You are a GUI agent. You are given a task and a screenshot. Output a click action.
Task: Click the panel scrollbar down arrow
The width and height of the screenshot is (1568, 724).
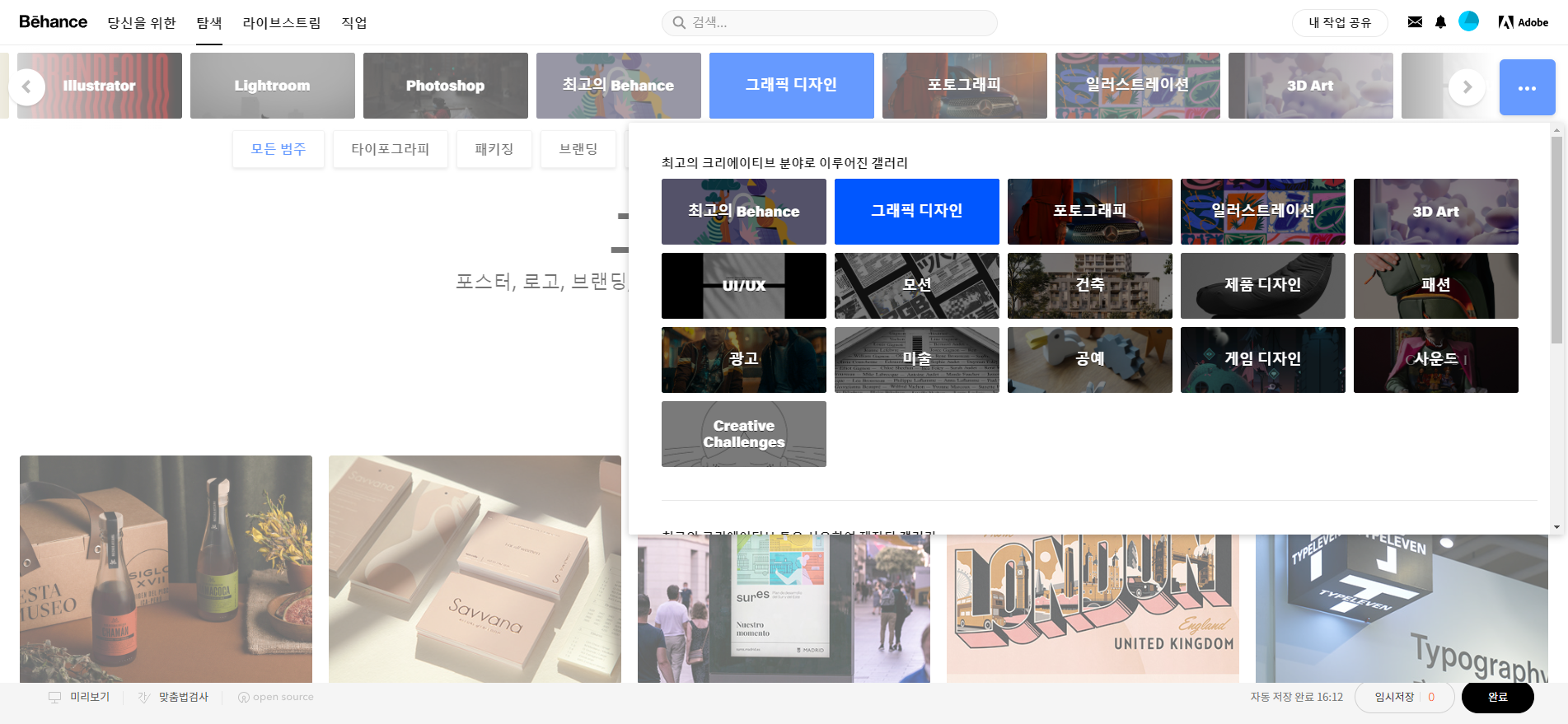[x=1556, y=527]
